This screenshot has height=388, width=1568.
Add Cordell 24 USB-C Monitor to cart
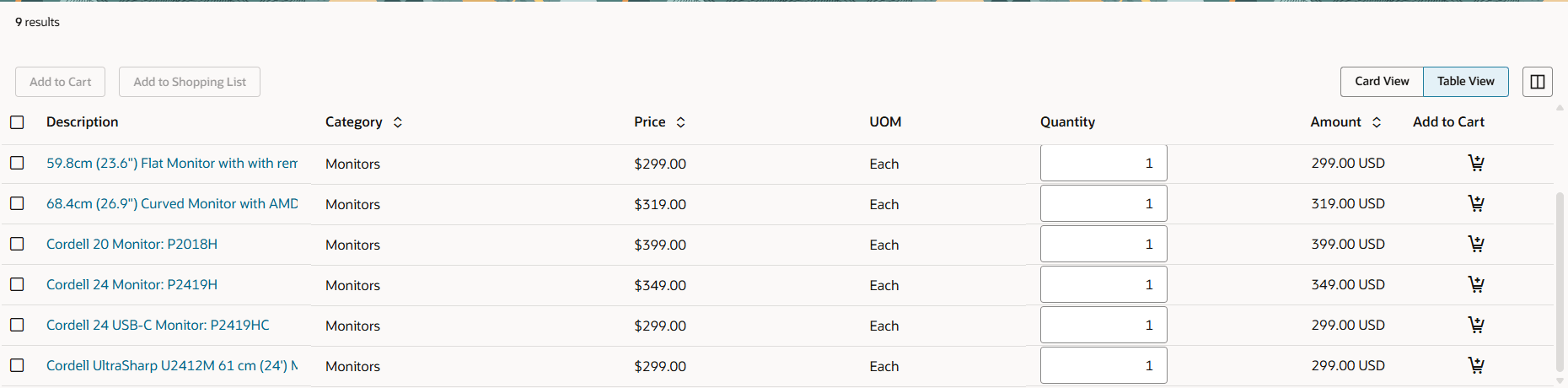click(x=1475, y=325)
